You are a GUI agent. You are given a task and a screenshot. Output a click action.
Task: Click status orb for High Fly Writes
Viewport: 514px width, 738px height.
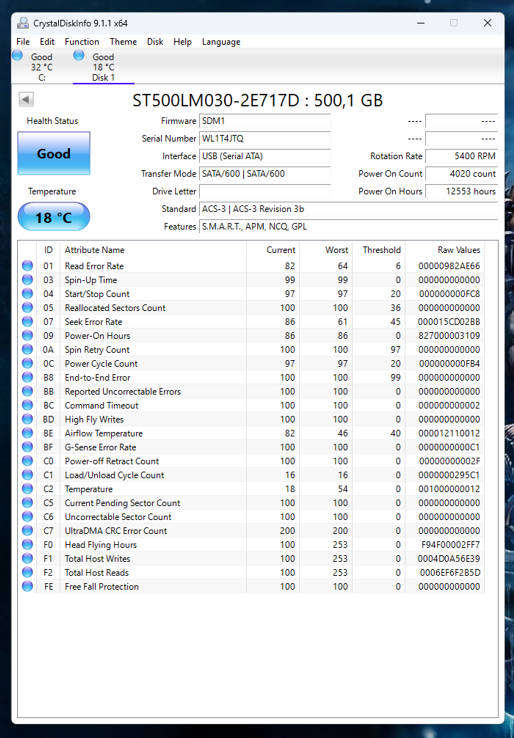[x=27, y=419]
